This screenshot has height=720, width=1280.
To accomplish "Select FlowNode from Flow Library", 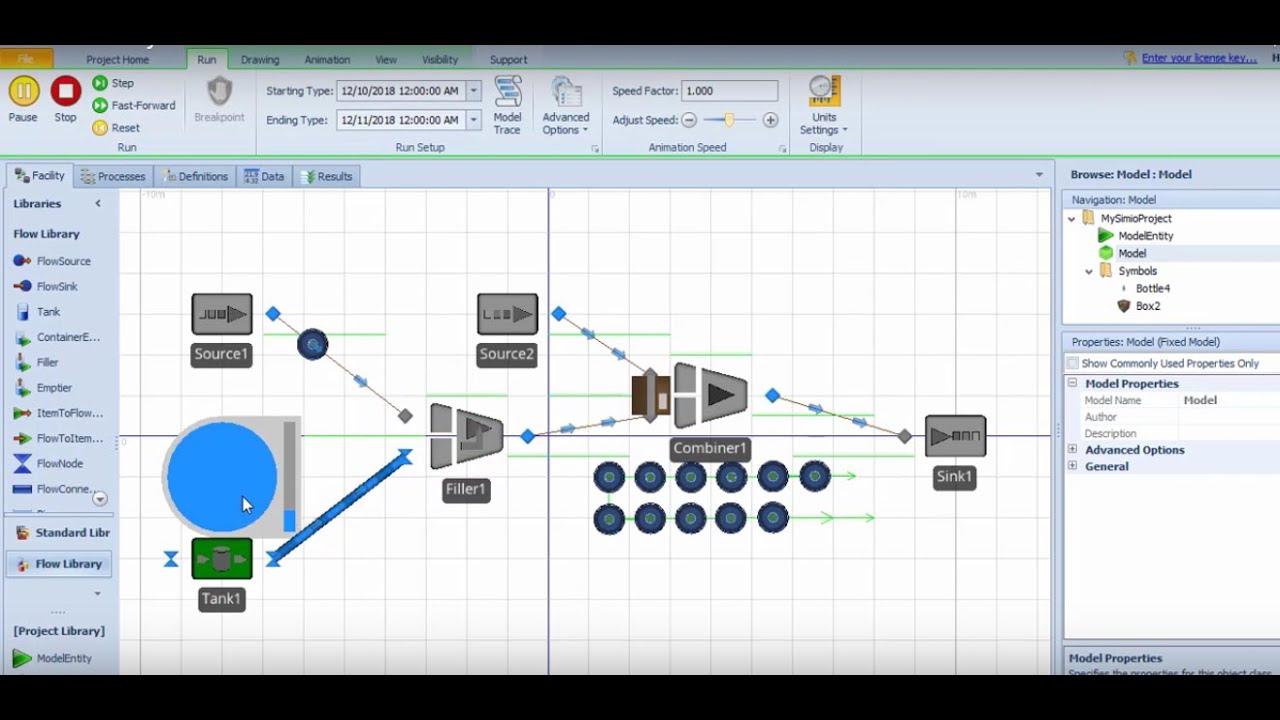I will point(48,463).
